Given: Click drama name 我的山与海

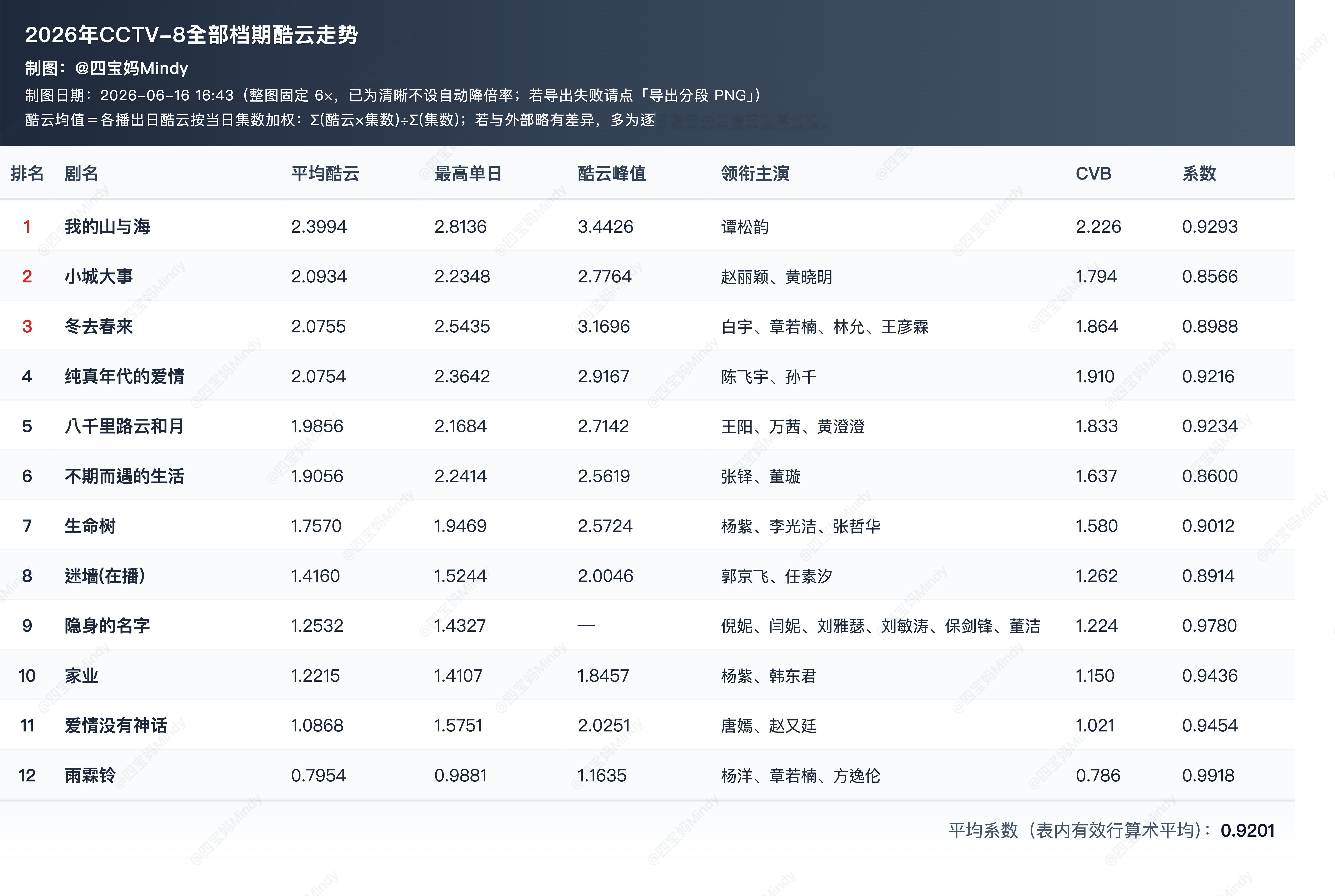Looking at the screenshot, I should pos(107,227).
